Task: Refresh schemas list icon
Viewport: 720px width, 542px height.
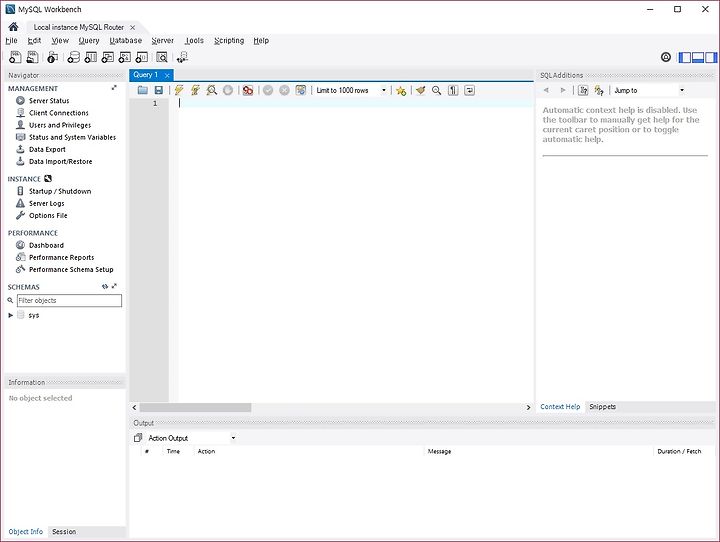Action: pyautogui.click(x=105, y=286)
